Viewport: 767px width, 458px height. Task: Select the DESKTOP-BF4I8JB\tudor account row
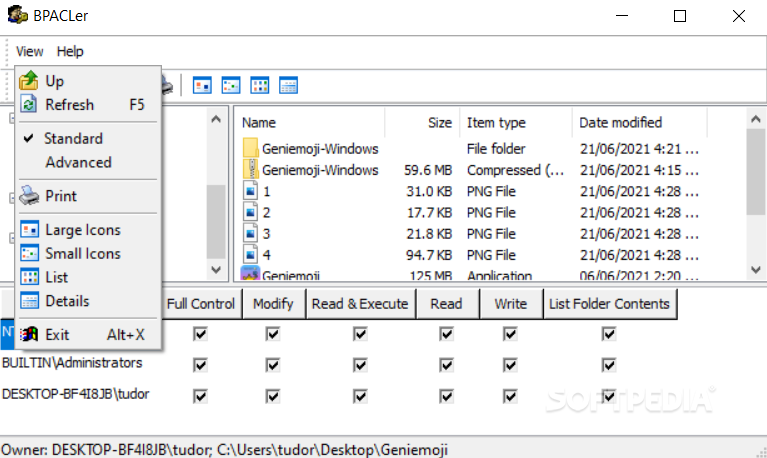tap(75, 394)
